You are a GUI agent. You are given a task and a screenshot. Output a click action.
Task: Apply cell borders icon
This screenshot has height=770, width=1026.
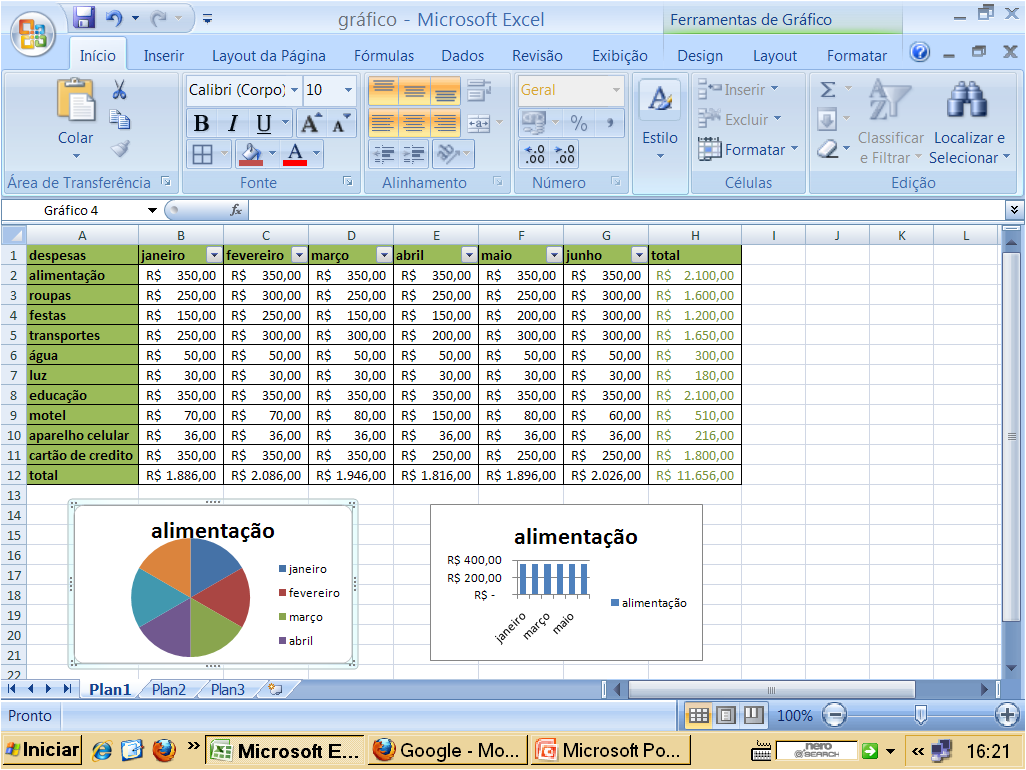pyautogui.click(x=202, y=154)
